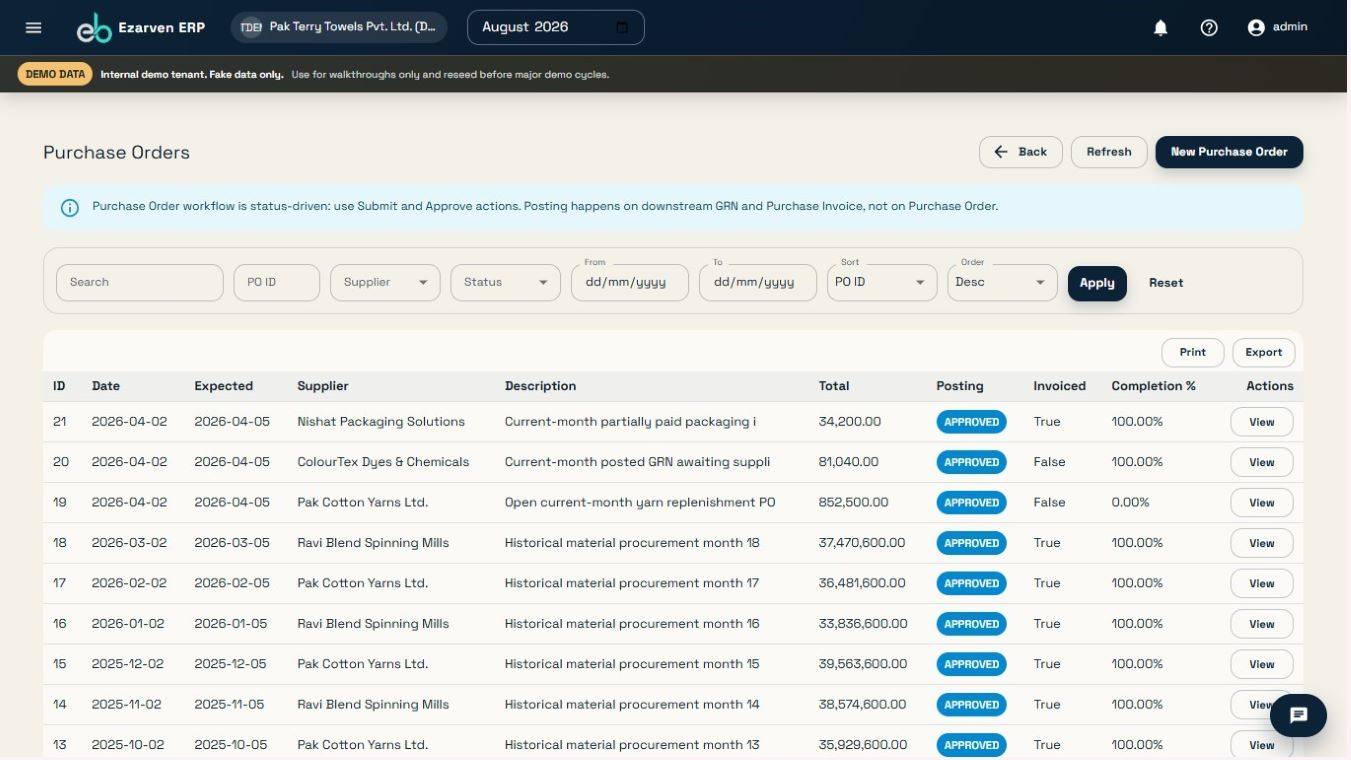Screen dimensions: 1351x760
Task: Open the Supplier filter dropdown
Action: (x=385, y=283)
